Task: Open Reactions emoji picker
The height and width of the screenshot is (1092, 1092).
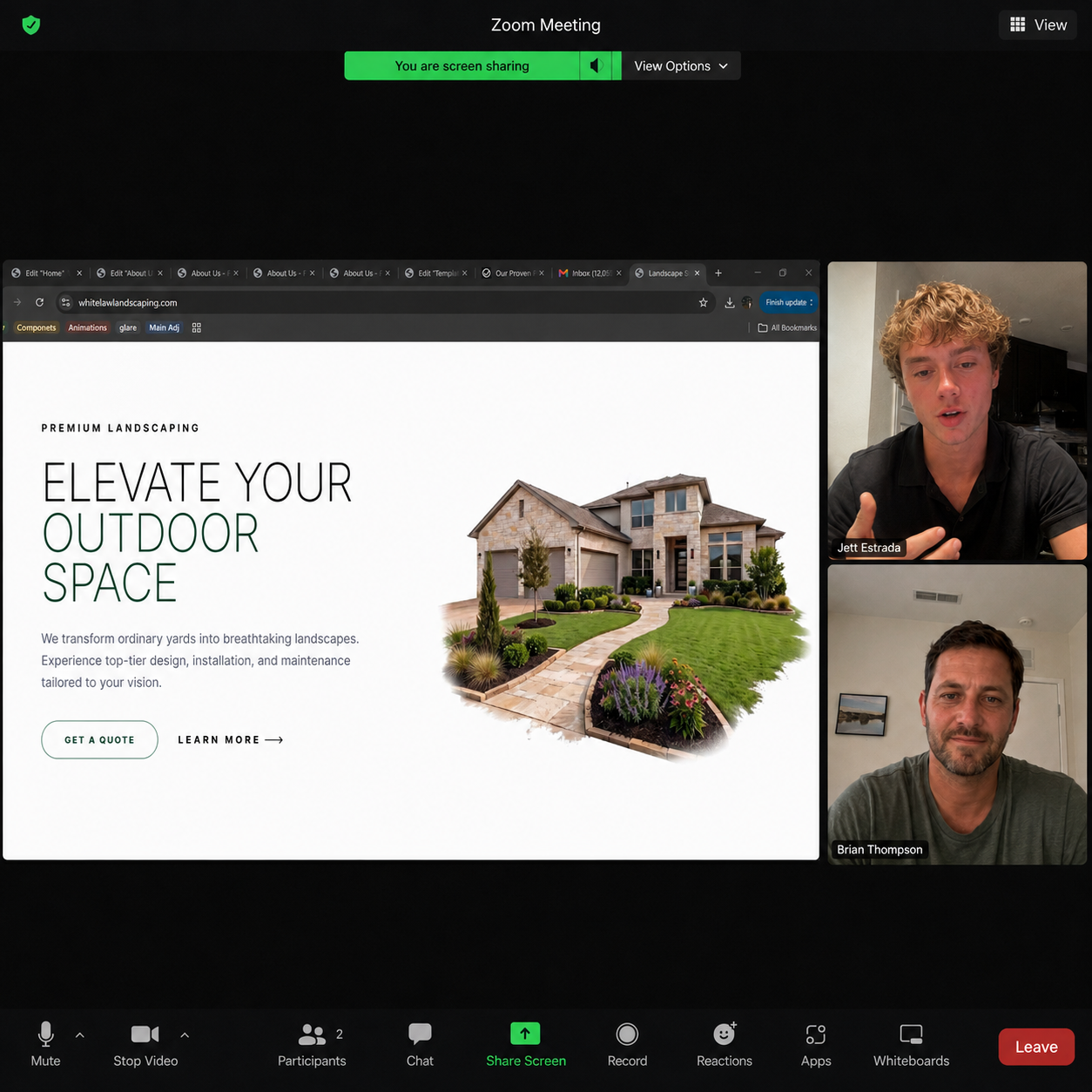Action: point(725,1045)
